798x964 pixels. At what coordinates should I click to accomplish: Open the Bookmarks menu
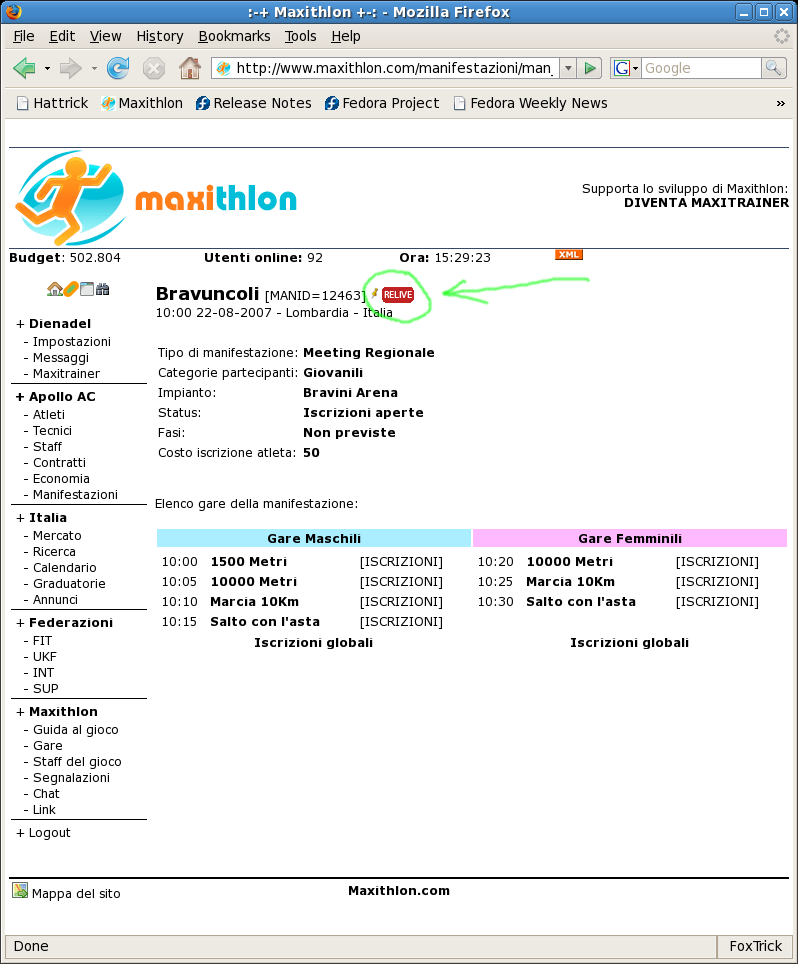click(234, 36)
